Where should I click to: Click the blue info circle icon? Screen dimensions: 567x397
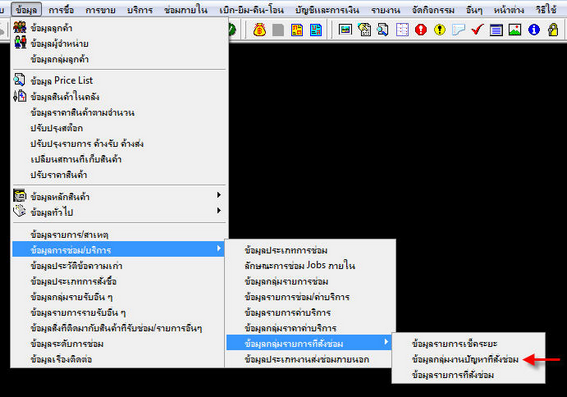point(534,30)
